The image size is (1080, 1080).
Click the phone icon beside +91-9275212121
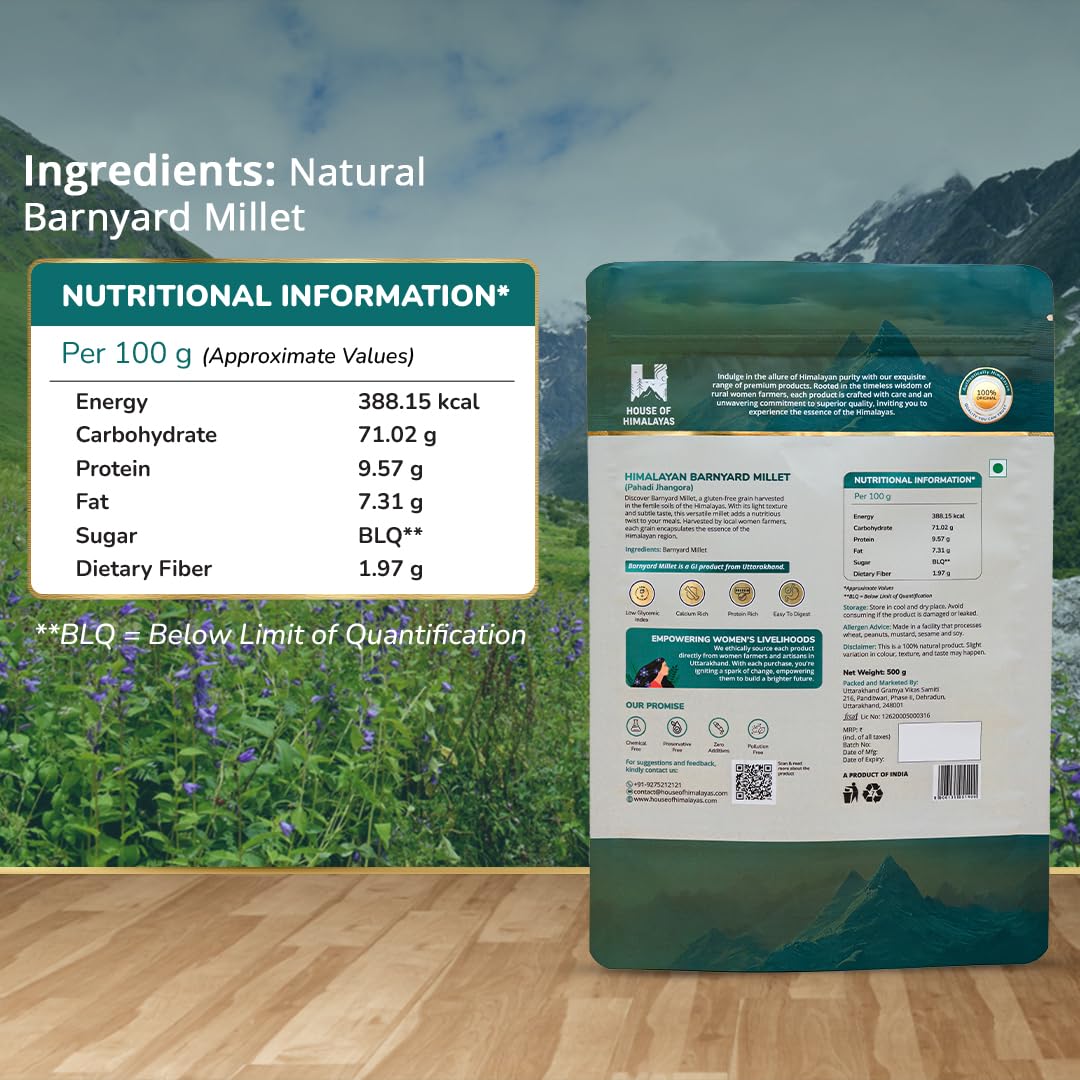click(629, 785)
